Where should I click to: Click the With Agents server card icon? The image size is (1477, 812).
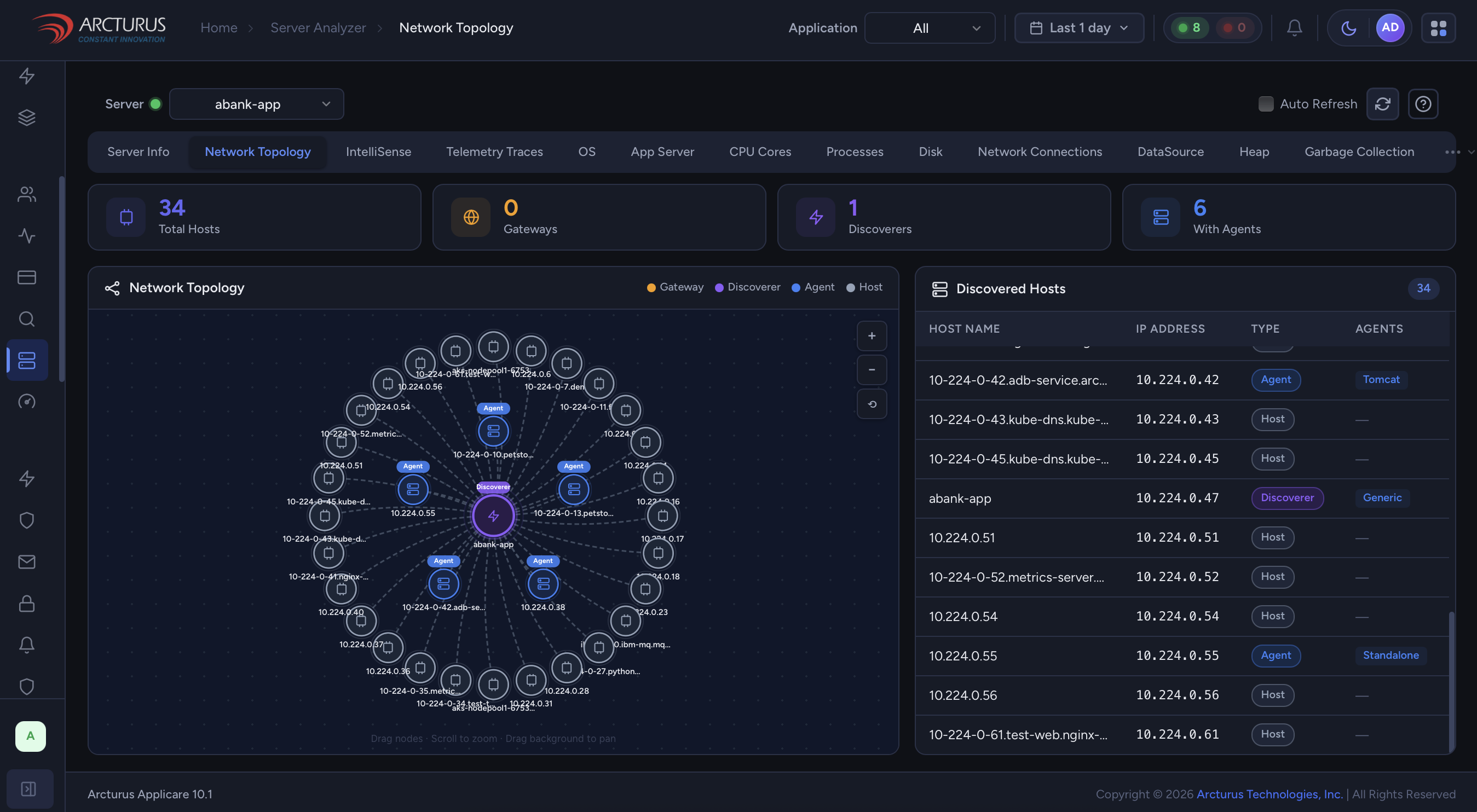click(x=1161, y=217)
